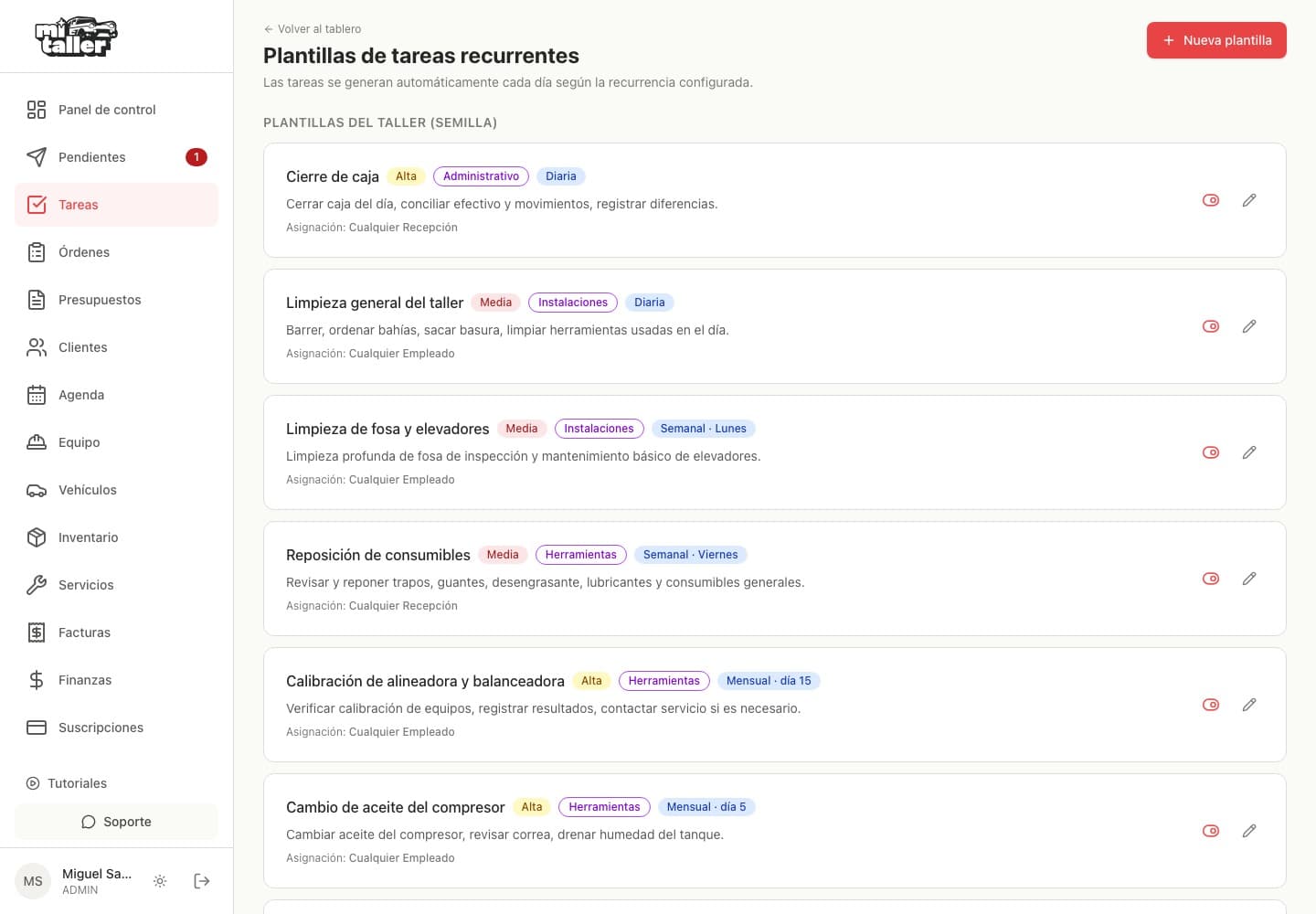
Task: Click the Plantillas de tareas recurrentes heading
Action: pos(421,56)
